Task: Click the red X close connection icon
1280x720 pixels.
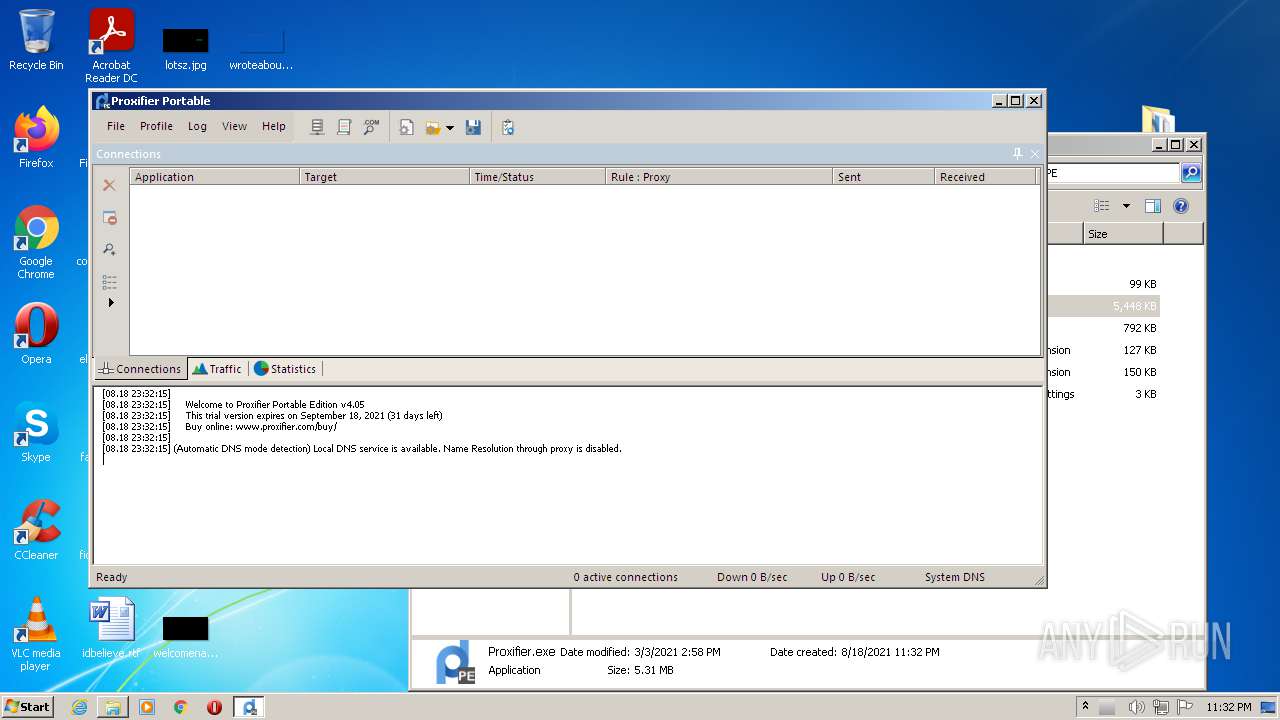Action: [109, 185]
